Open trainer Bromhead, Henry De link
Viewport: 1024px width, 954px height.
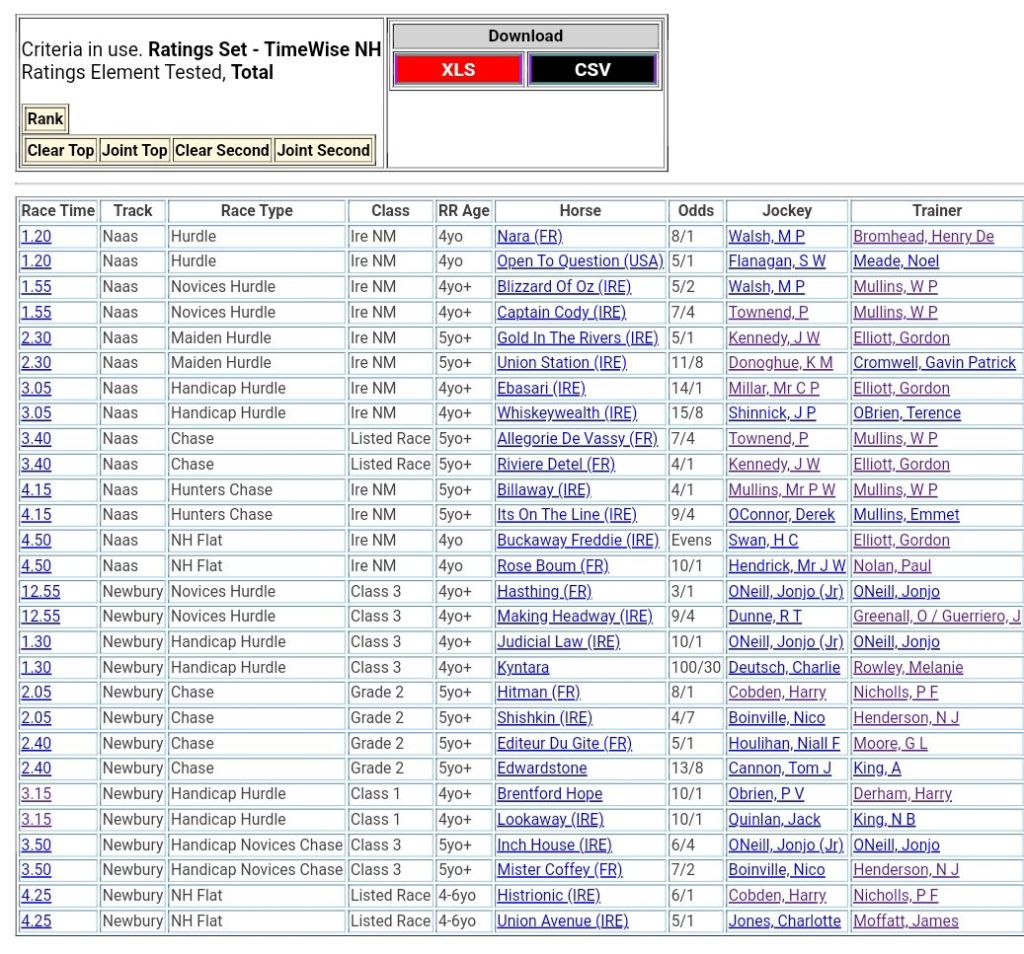(923, 236)
